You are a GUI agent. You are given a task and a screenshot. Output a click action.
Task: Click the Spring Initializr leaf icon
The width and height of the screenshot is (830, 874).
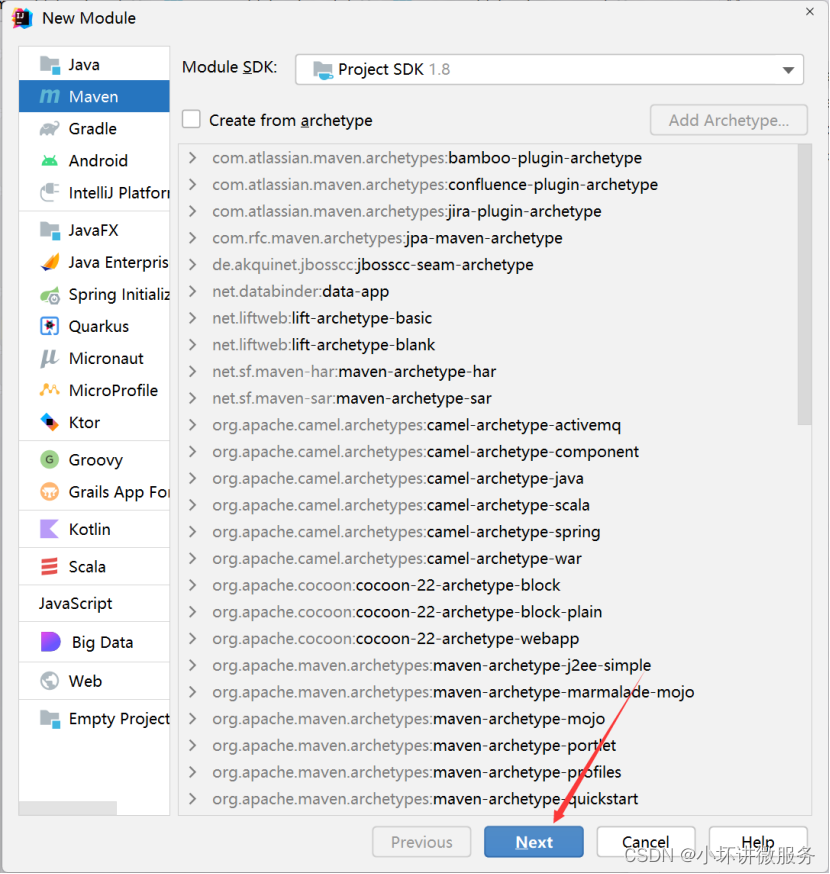[50, 295]
